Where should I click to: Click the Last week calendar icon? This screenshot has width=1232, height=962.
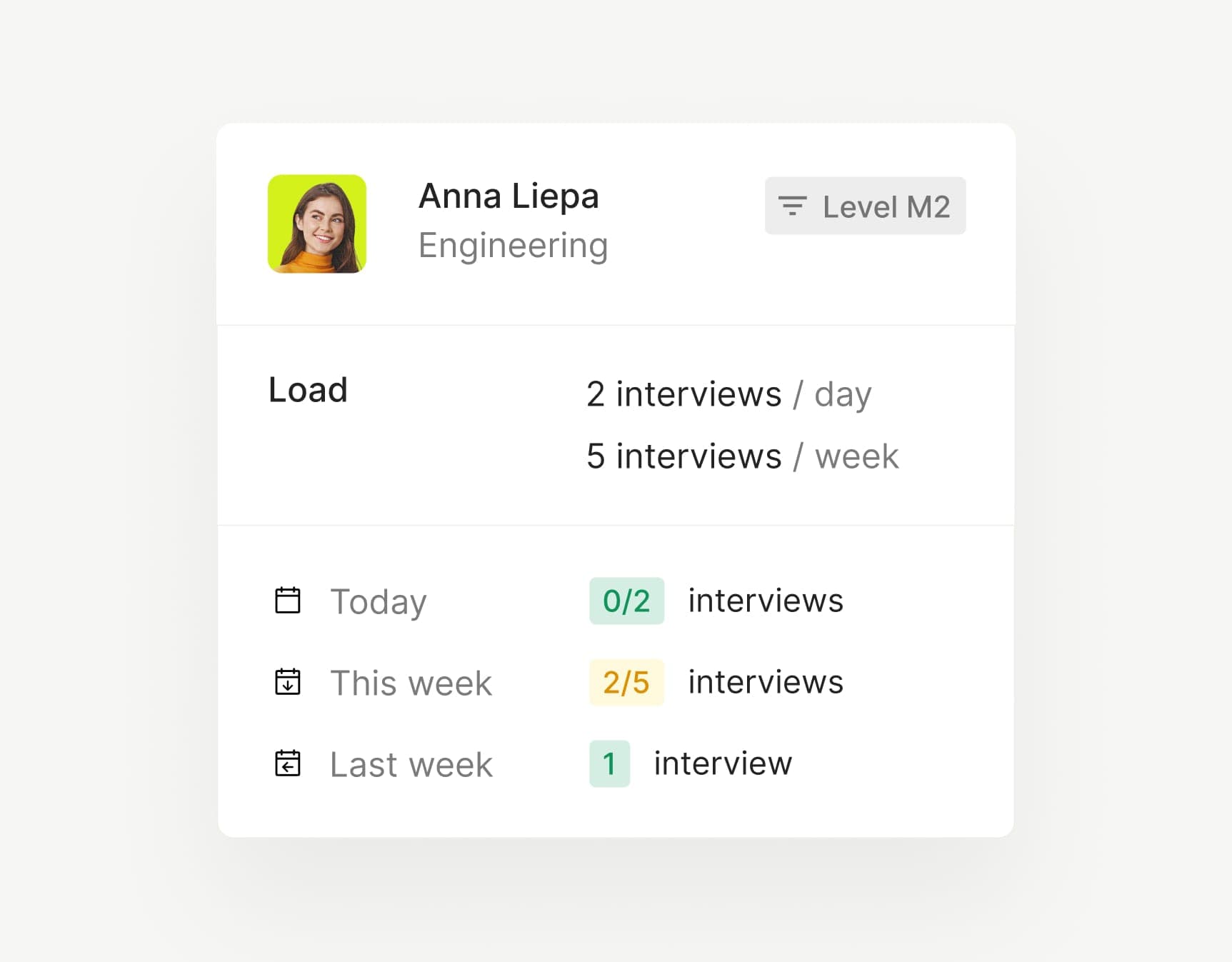point(288,763)
